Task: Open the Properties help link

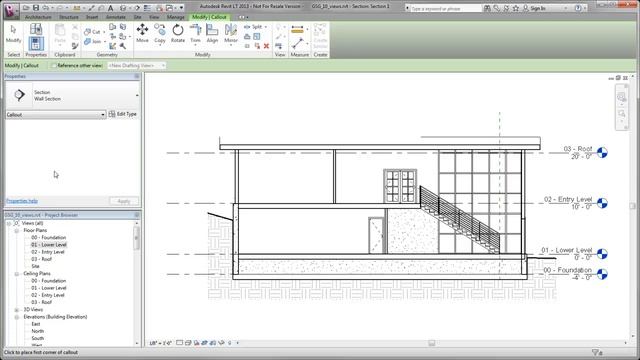Action: (x=22, y=201)
